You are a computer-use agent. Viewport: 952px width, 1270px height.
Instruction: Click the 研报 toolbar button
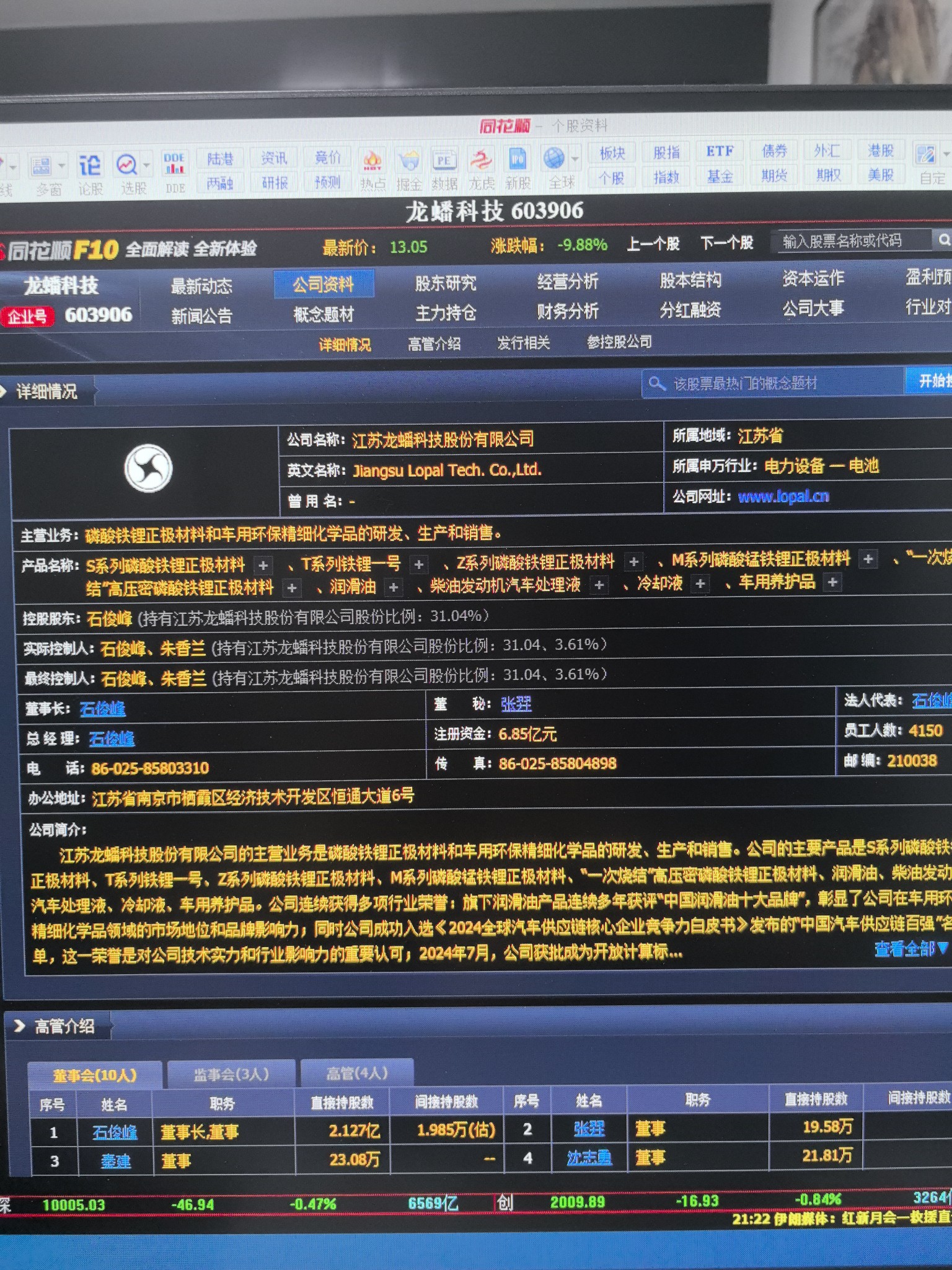275,182
